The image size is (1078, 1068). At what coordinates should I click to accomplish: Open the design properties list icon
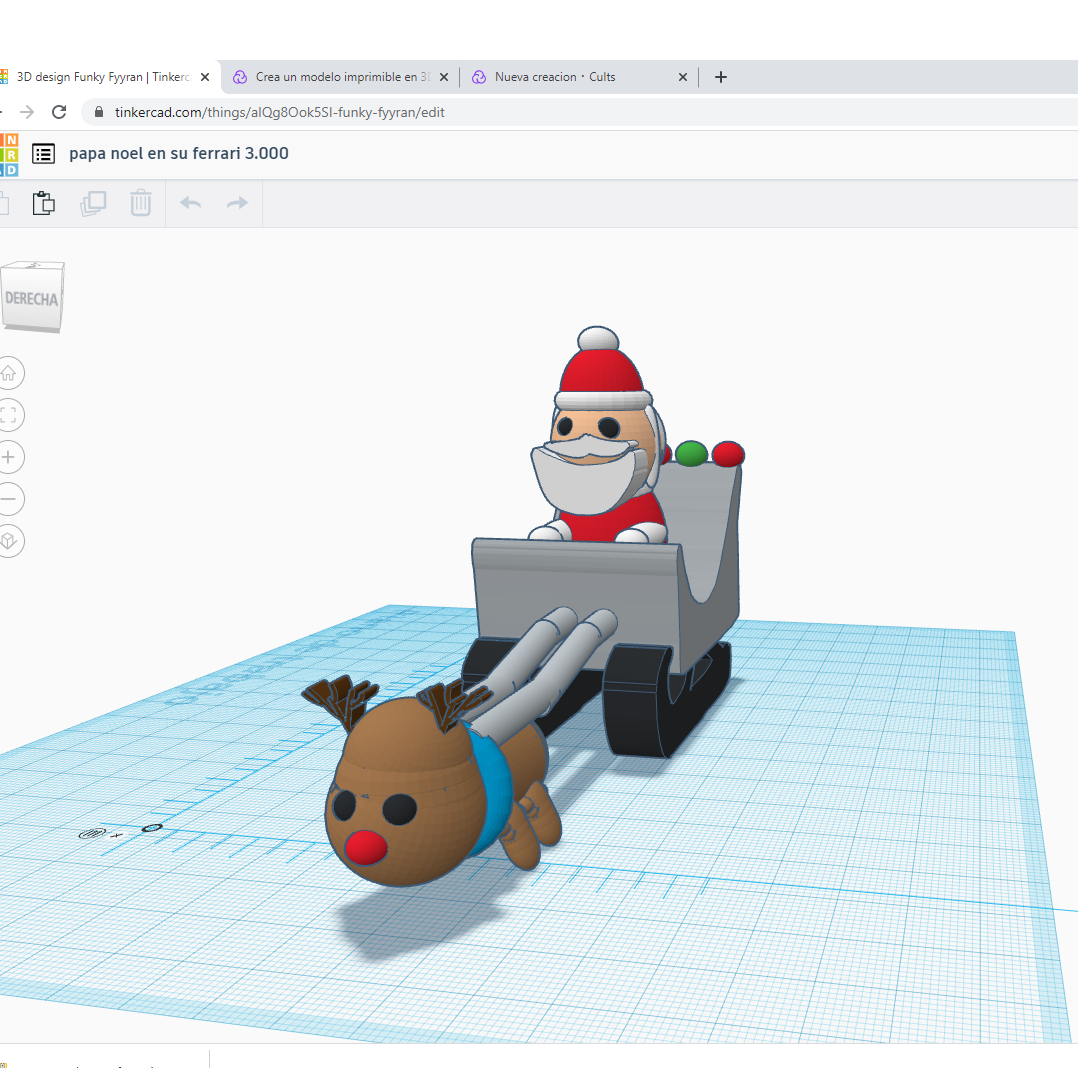click(x=43, y=153)
